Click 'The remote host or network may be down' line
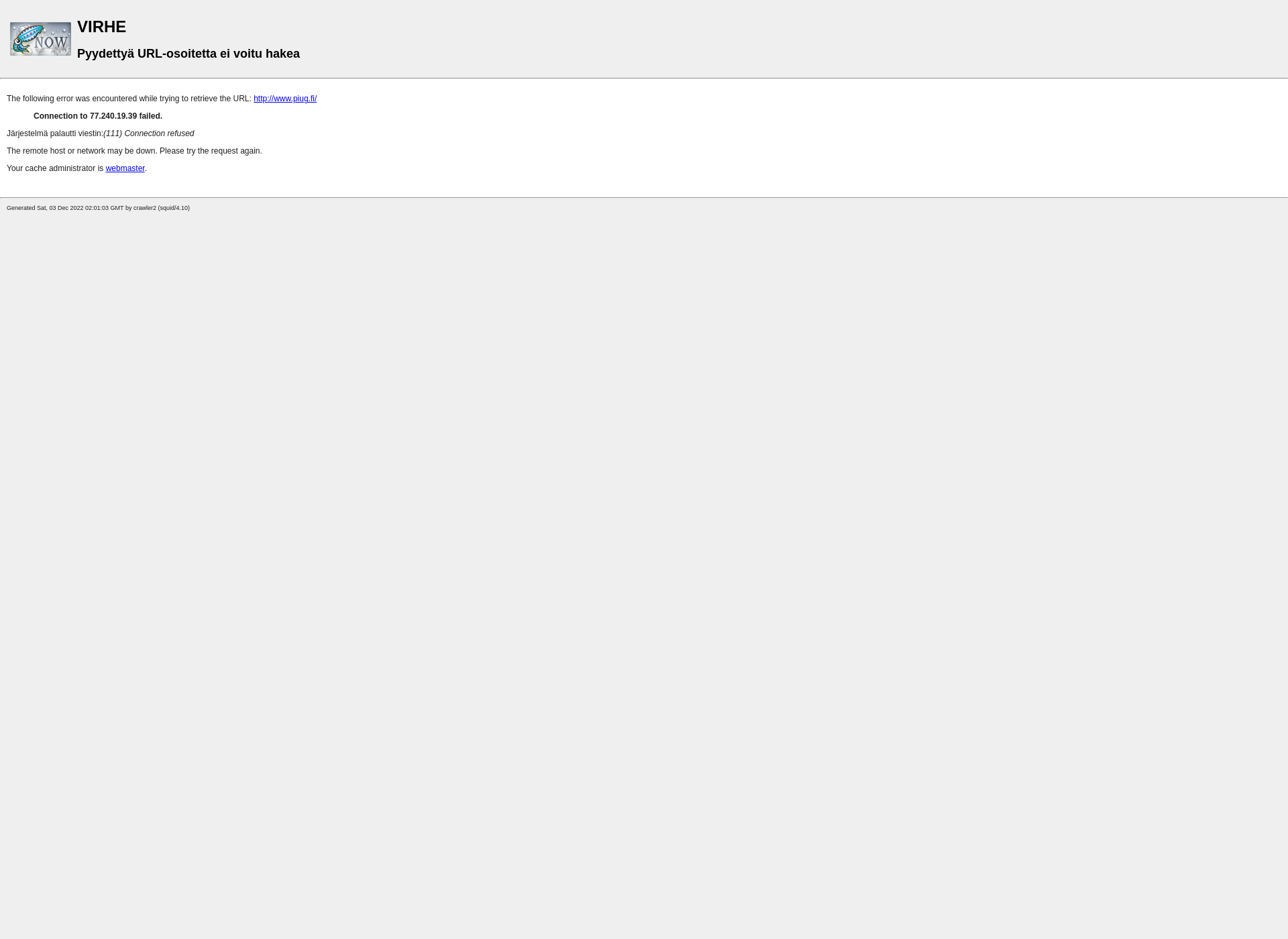The image size is (1288, 939). click(134, 151)
